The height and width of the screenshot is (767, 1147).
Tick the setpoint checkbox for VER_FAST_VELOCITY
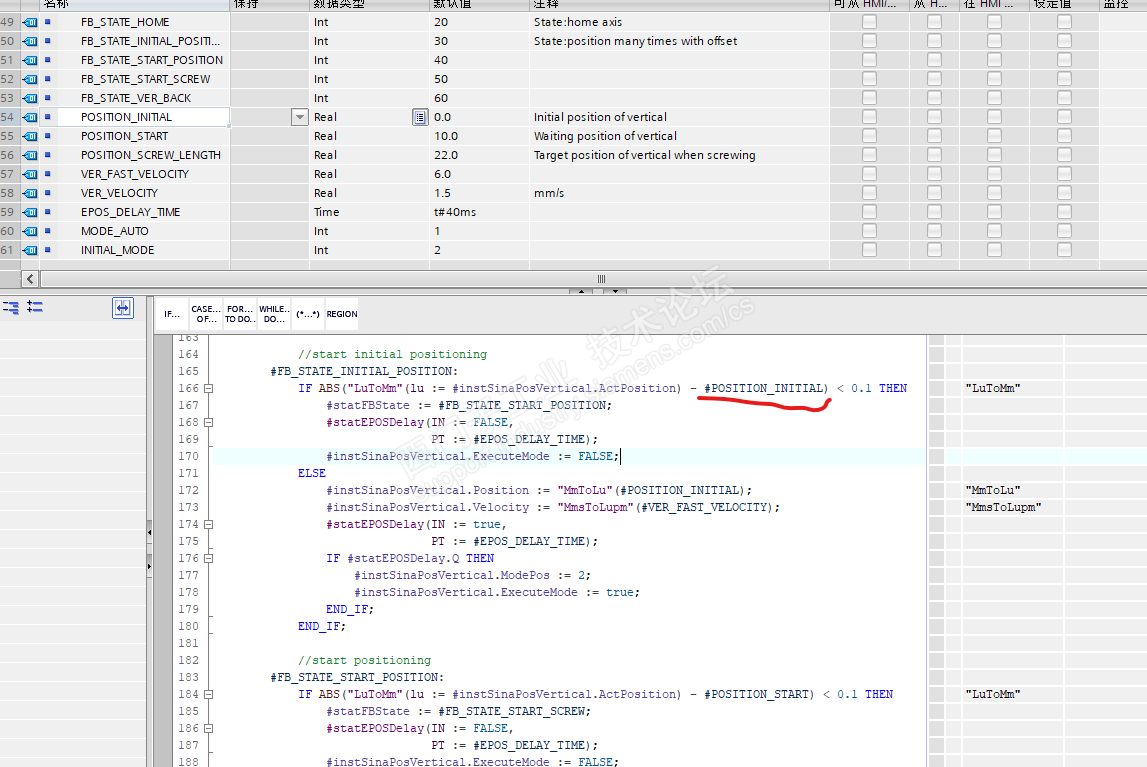click(x=1064, y=174)
